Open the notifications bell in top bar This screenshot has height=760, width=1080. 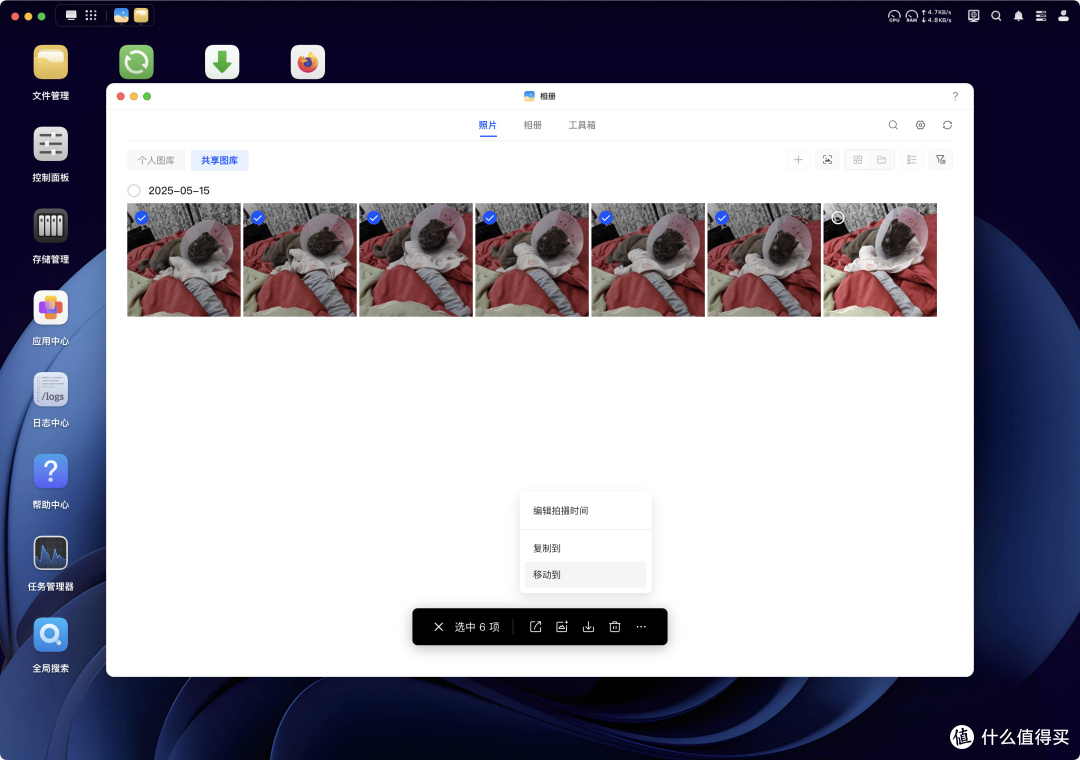click(1019, 16)
